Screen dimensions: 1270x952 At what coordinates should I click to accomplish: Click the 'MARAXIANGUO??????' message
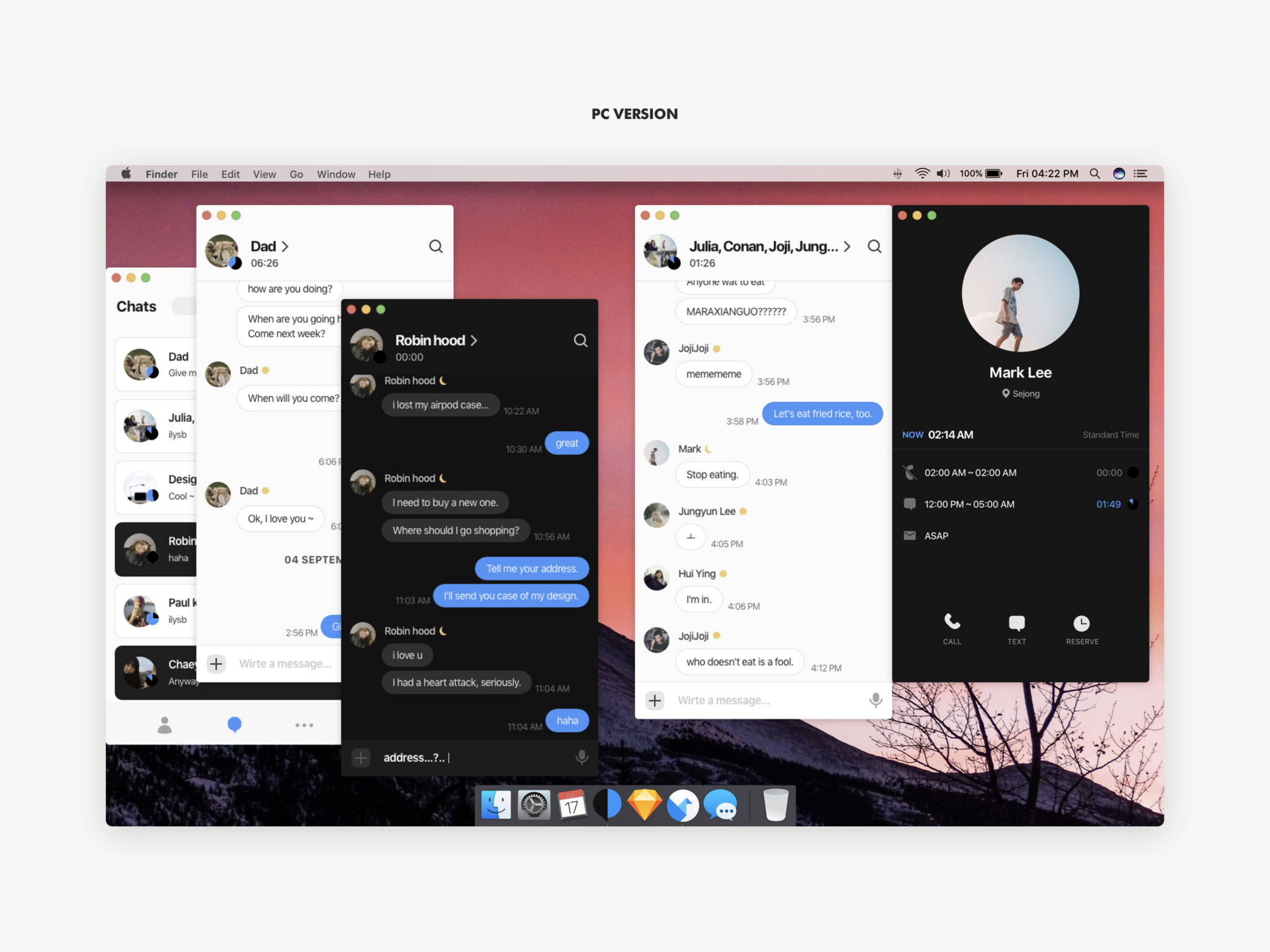736,312
